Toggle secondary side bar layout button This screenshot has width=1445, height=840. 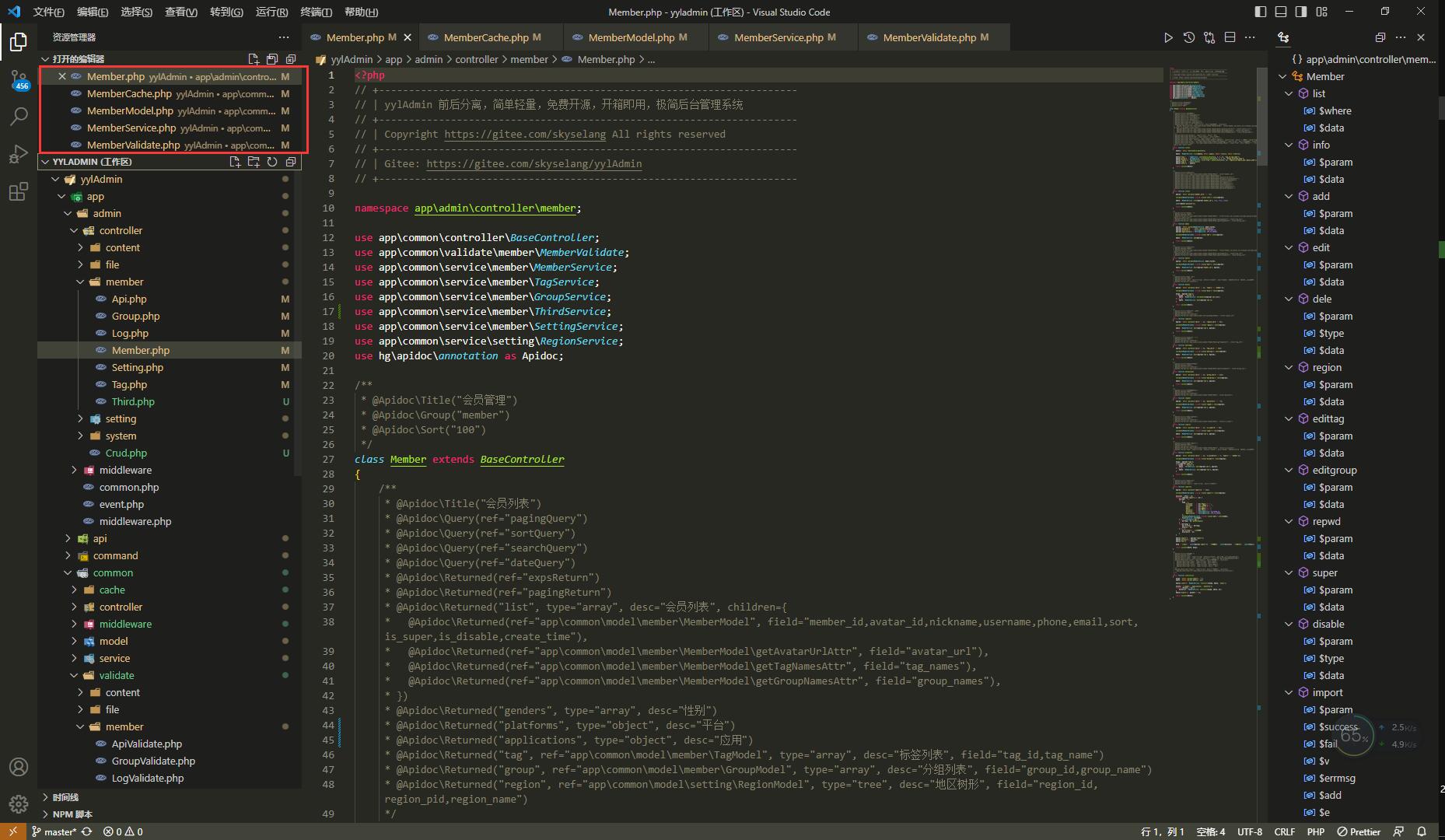[x=1301, y=12]
